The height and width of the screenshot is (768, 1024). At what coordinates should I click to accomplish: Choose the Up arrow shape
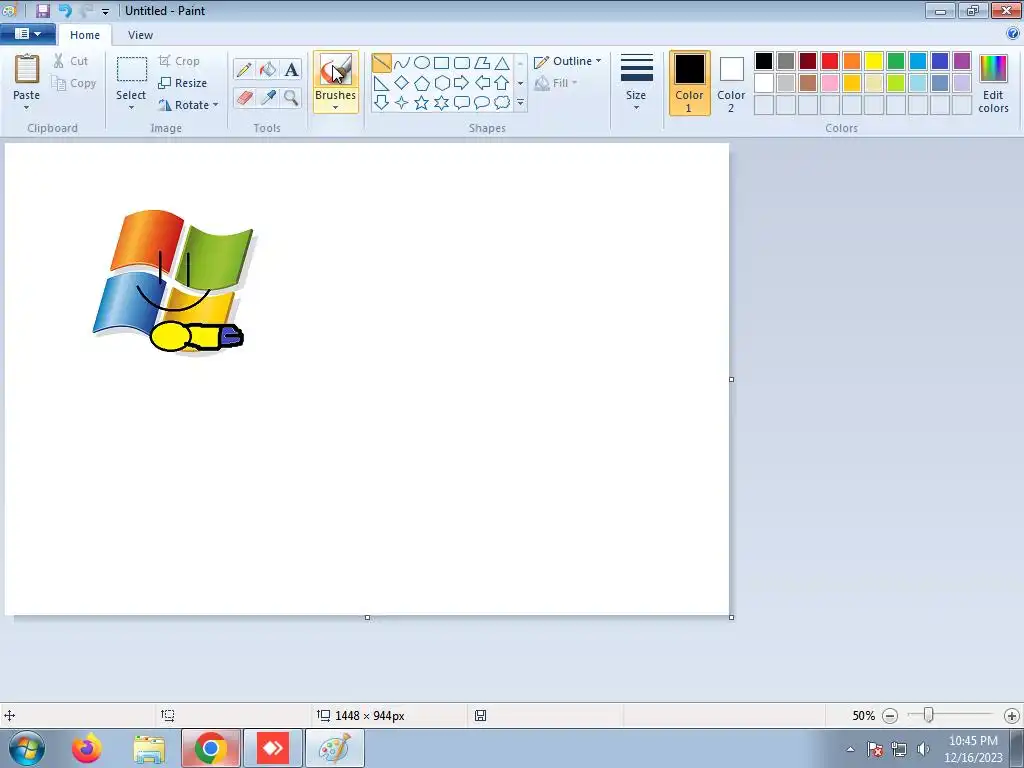[x=502, y=83]
